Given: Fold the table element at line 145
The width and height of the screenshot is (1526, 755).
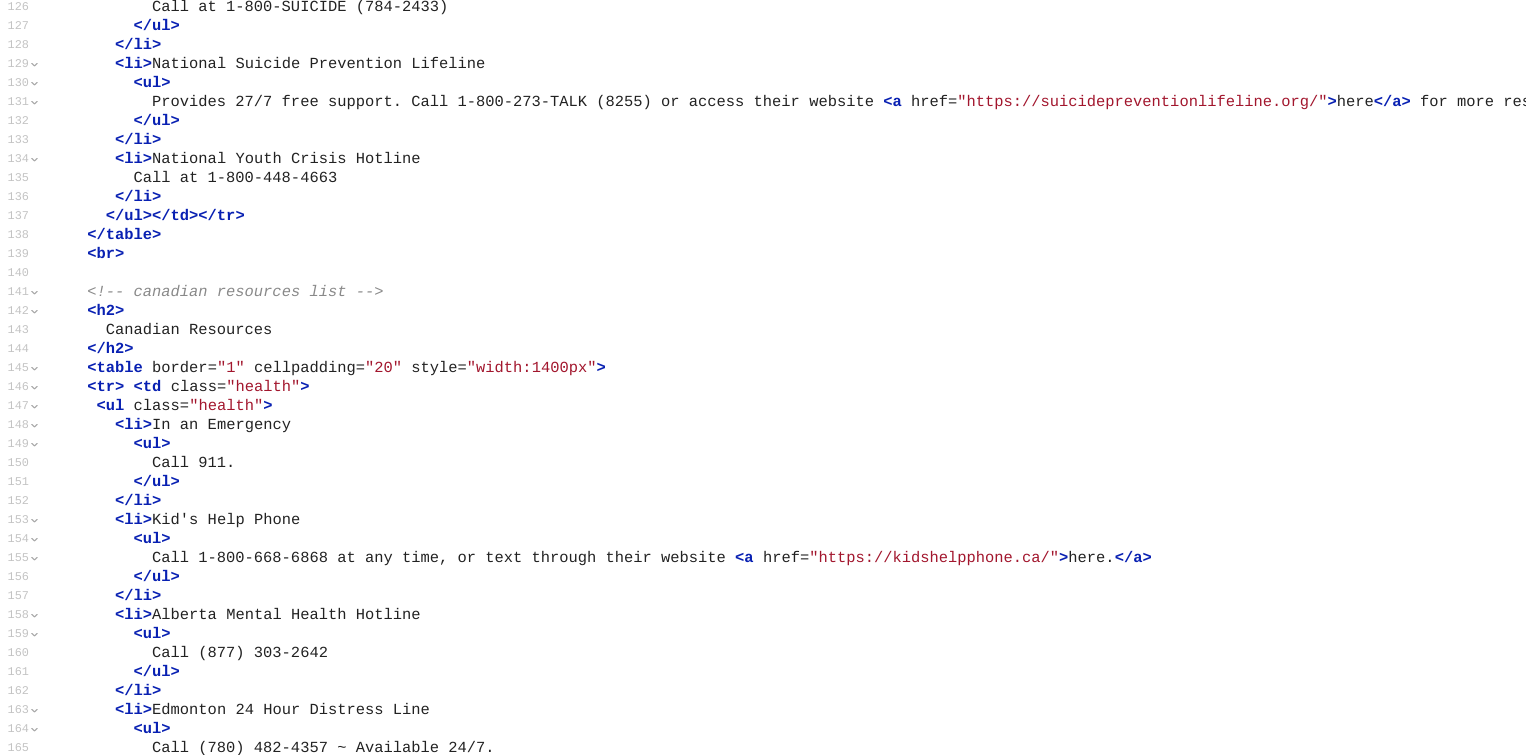Looking at the screenshot, I should [34, 368].
